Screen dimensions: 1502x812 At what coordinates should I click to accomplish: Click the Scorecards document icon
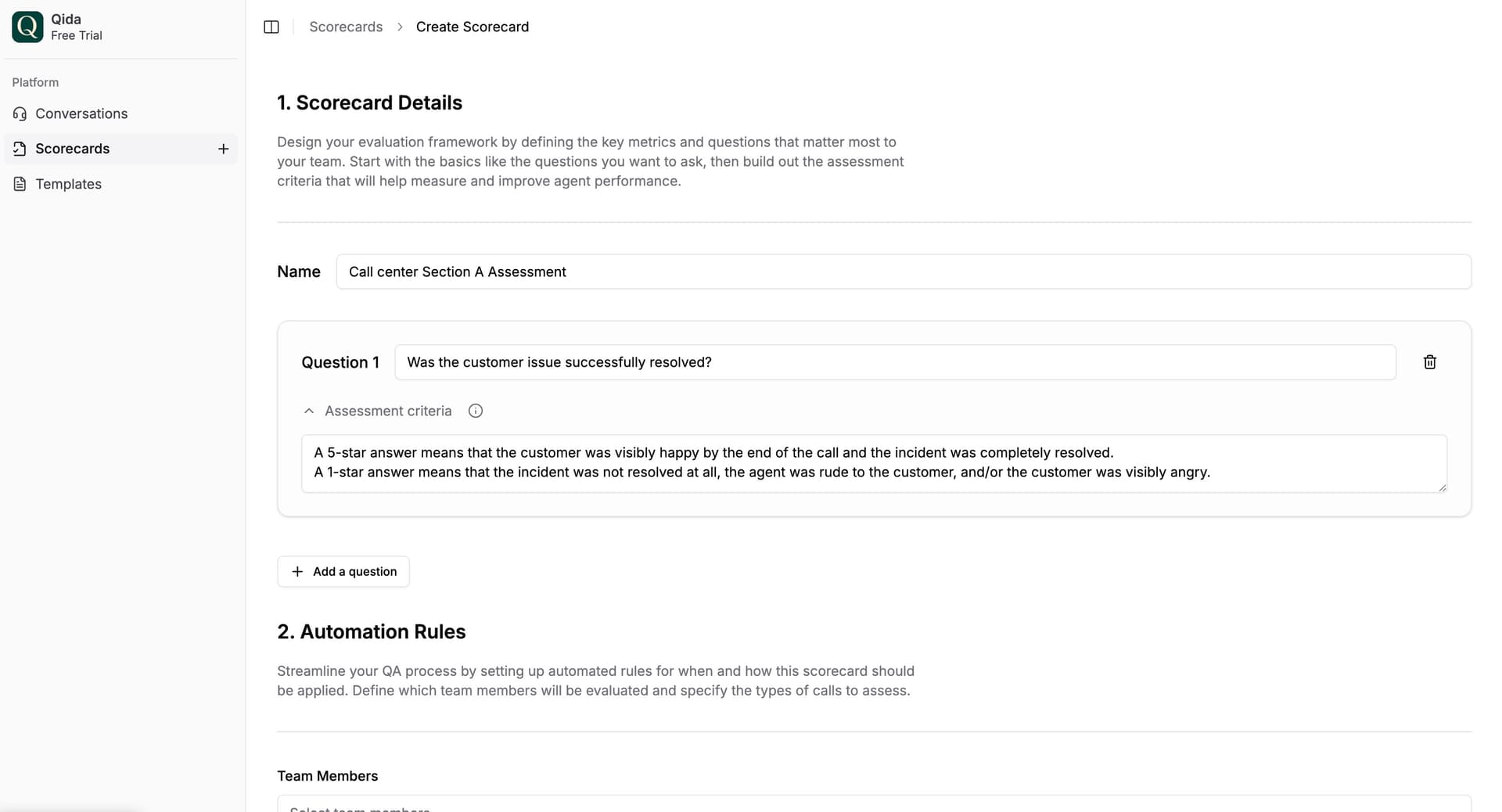pos(20,149)
